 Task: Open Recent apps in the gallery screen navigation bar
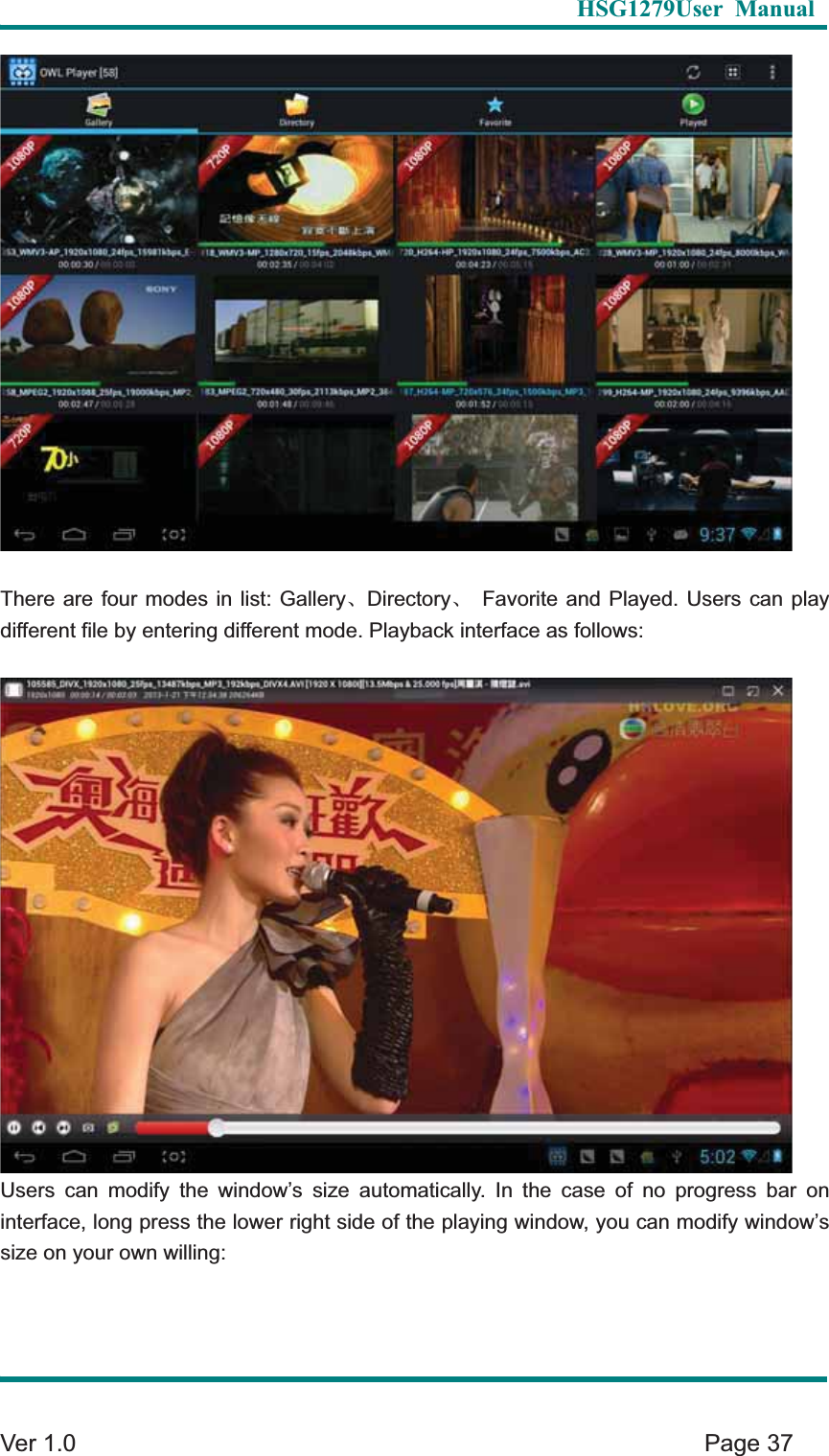[x=124, y=535]
